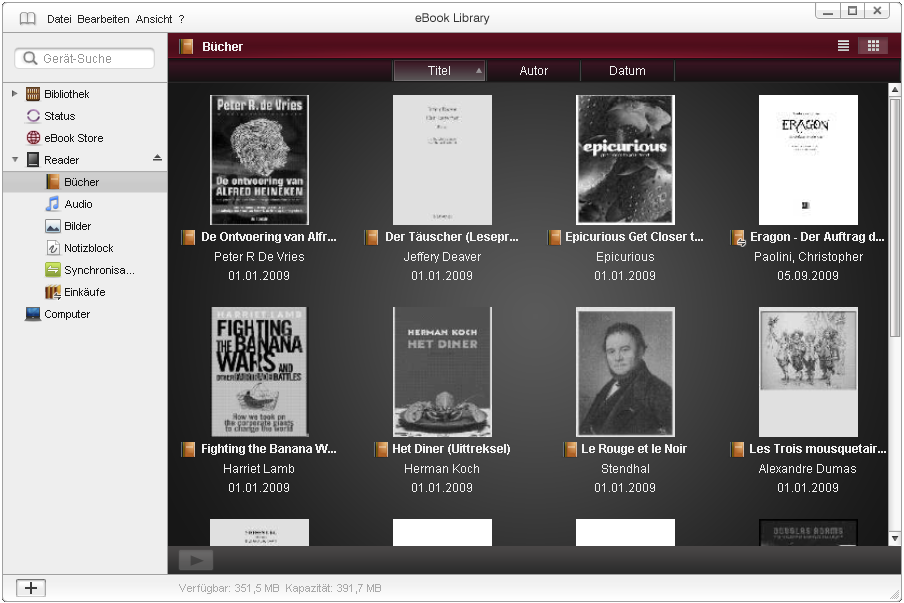Click the open-book application icon in title bar
The image size is (904, 603).
pyautogui.click(x=27, y=19)
